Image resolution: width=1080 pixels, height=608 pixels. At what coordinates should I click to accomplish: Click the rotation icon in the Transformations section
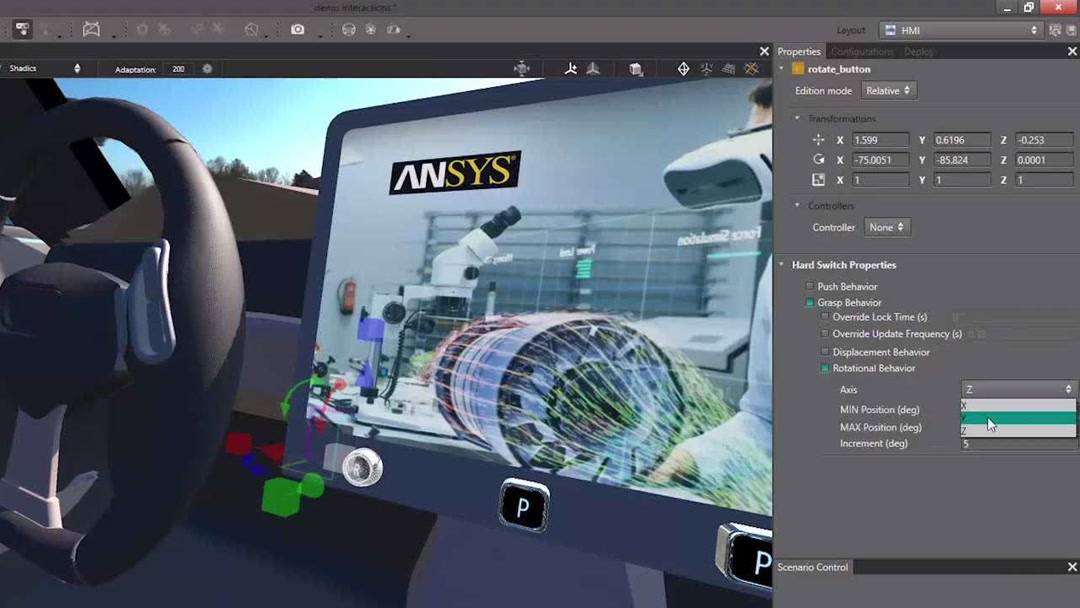pyautogui.click(x=819, y=160)
